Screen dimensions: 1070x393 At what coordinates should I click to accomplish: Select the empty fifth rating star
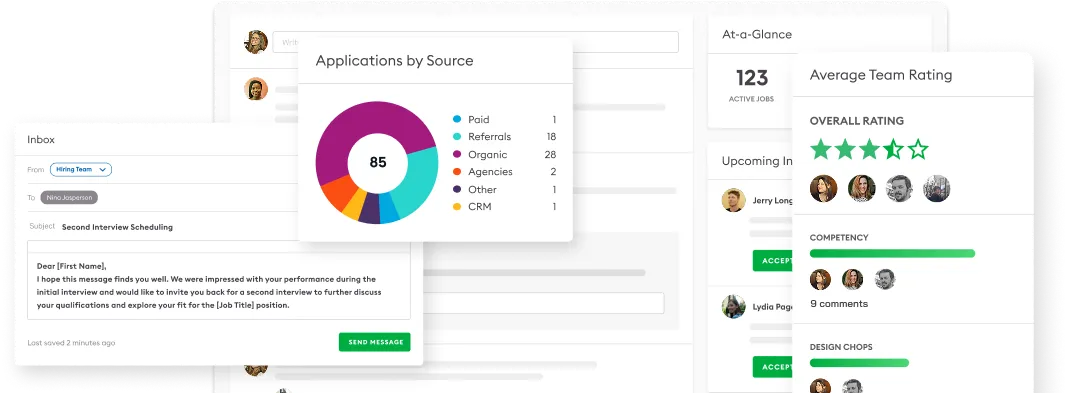(919, 149)
